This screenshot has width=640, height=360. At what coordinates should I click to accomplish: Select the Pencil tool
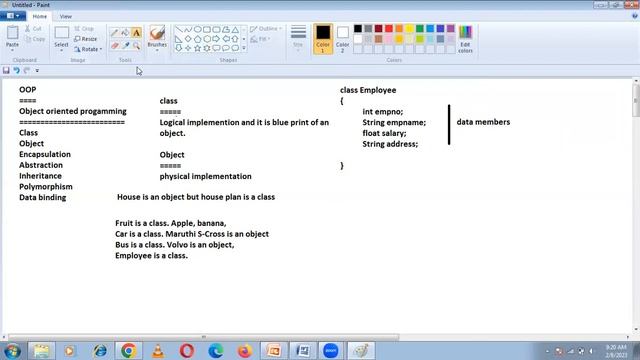(x=115, y=33)
